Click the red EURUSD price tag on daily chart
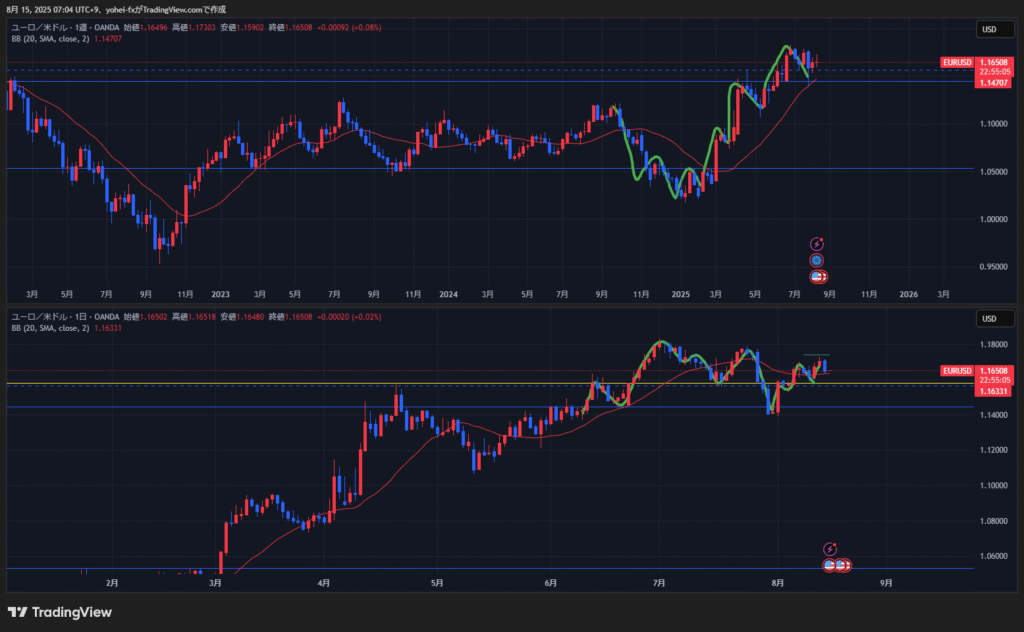This screenshot has width=1024, height=632. (957, 371)
